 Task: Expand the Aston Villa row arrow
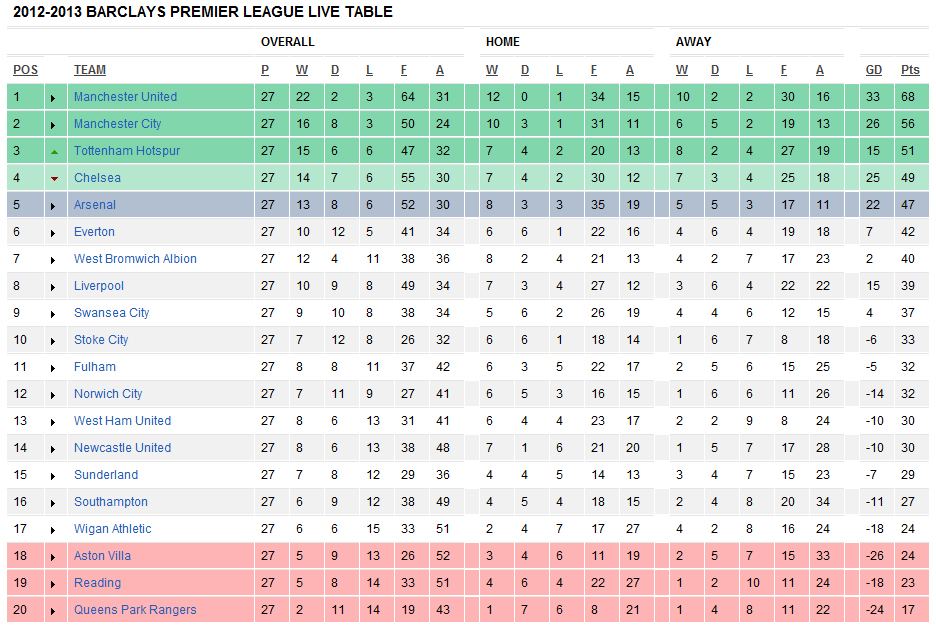(x=54, y=556)
